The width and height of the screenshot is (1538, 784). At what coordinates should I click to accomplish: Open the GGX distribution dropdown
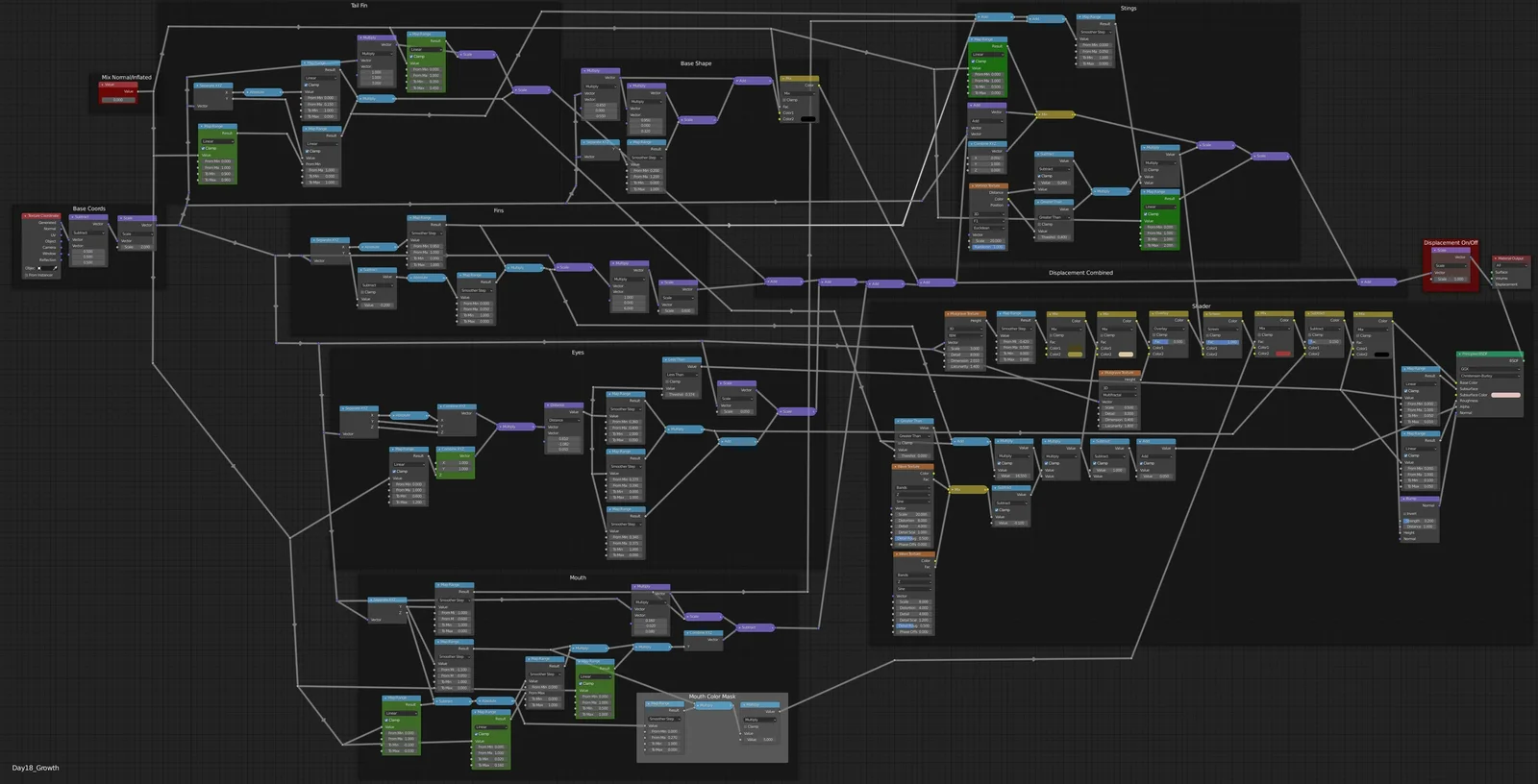point(1489,369)
